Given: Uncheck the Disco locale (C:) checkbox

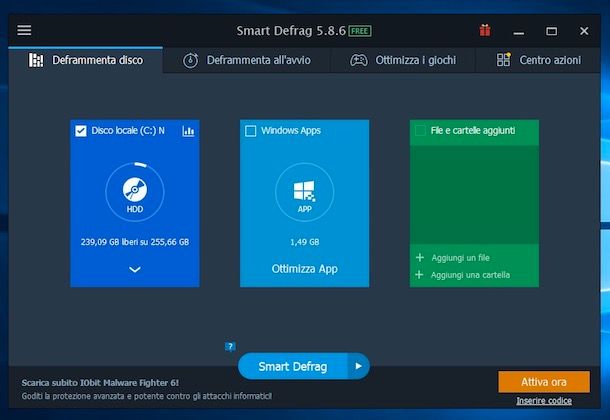Looking at the screenshot, I should pos(81,131).
